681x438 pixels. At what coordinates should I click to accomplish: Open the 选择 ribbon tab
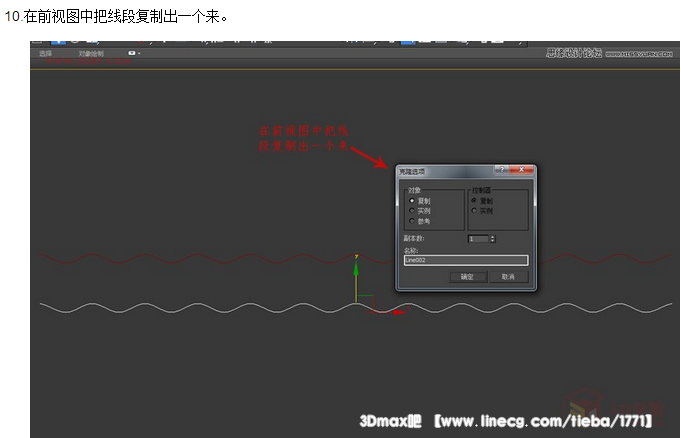(45, 53)
